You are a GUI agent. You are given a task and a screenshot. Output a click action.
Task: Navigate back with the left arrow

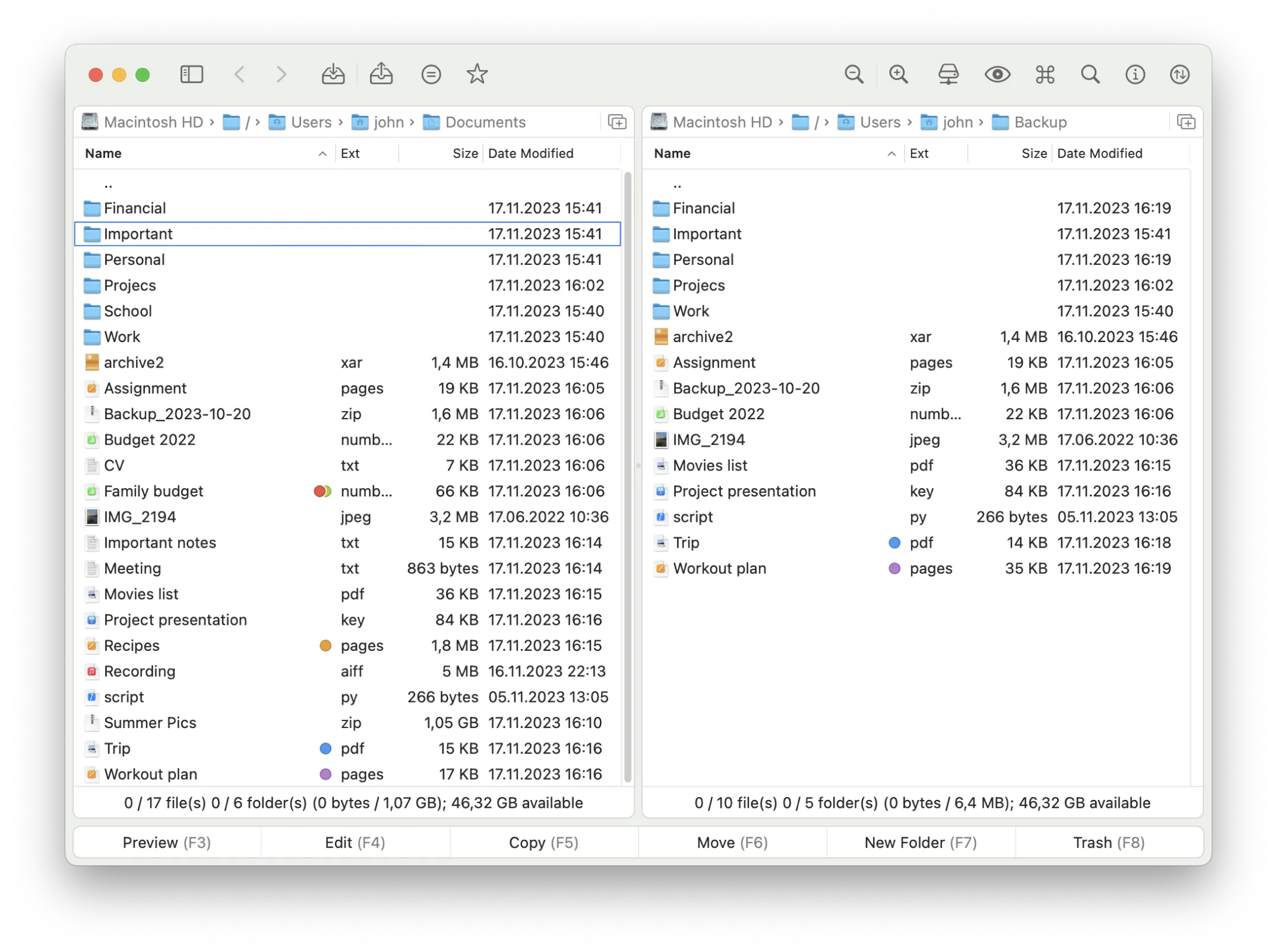[239, 74]
